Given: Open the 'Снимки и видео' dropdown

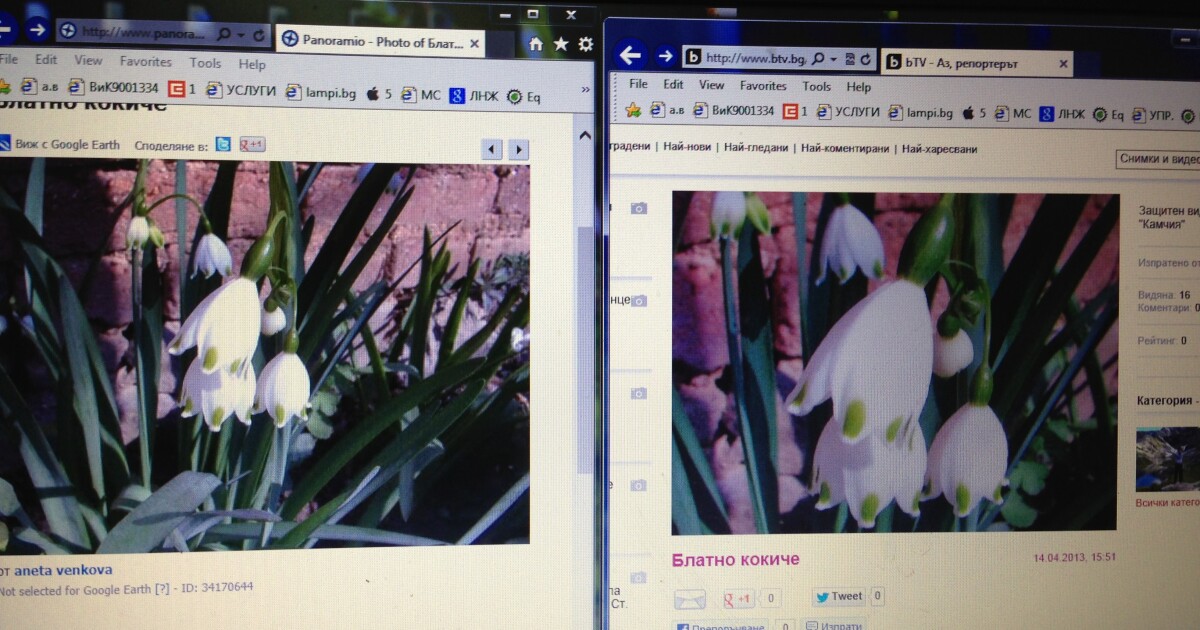Looking at the screenshot, I should click(x=1158, y=159).
